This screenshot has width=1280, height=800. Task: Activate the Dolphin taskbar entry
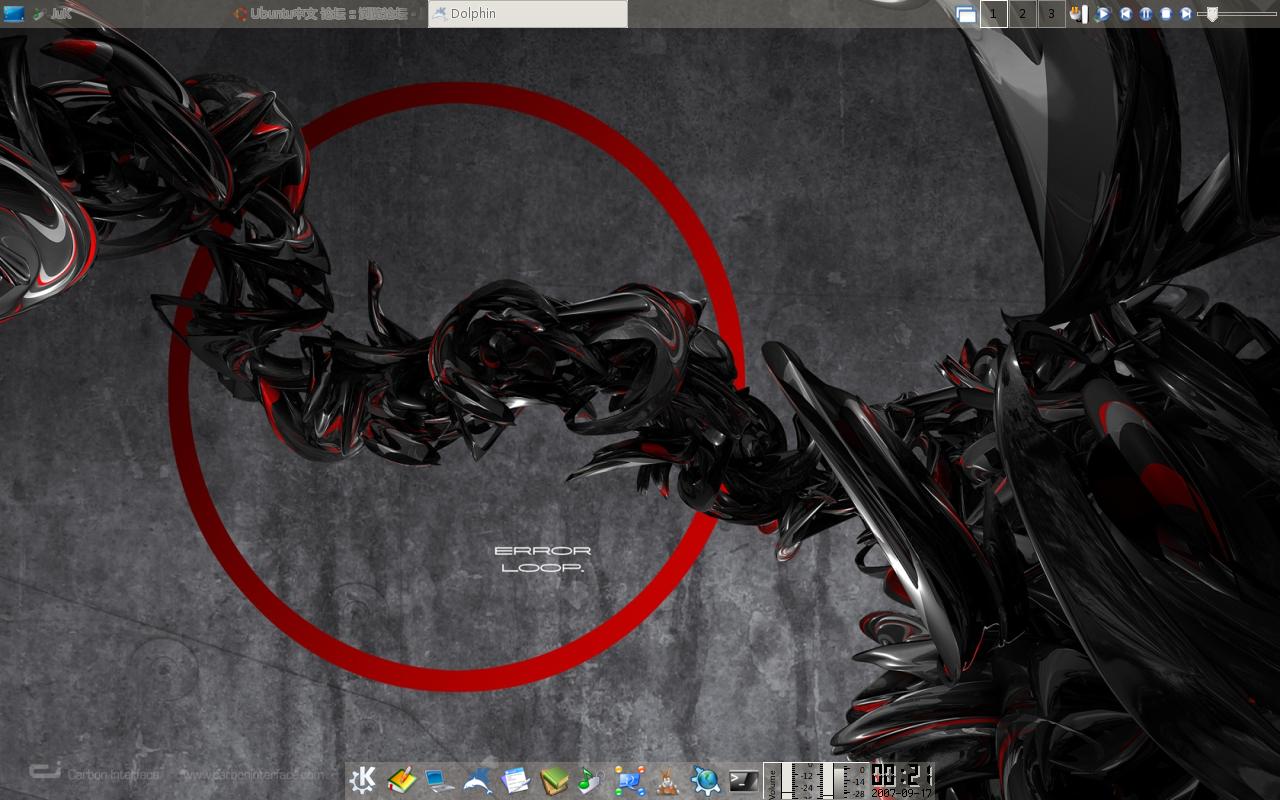coord(528,14)
